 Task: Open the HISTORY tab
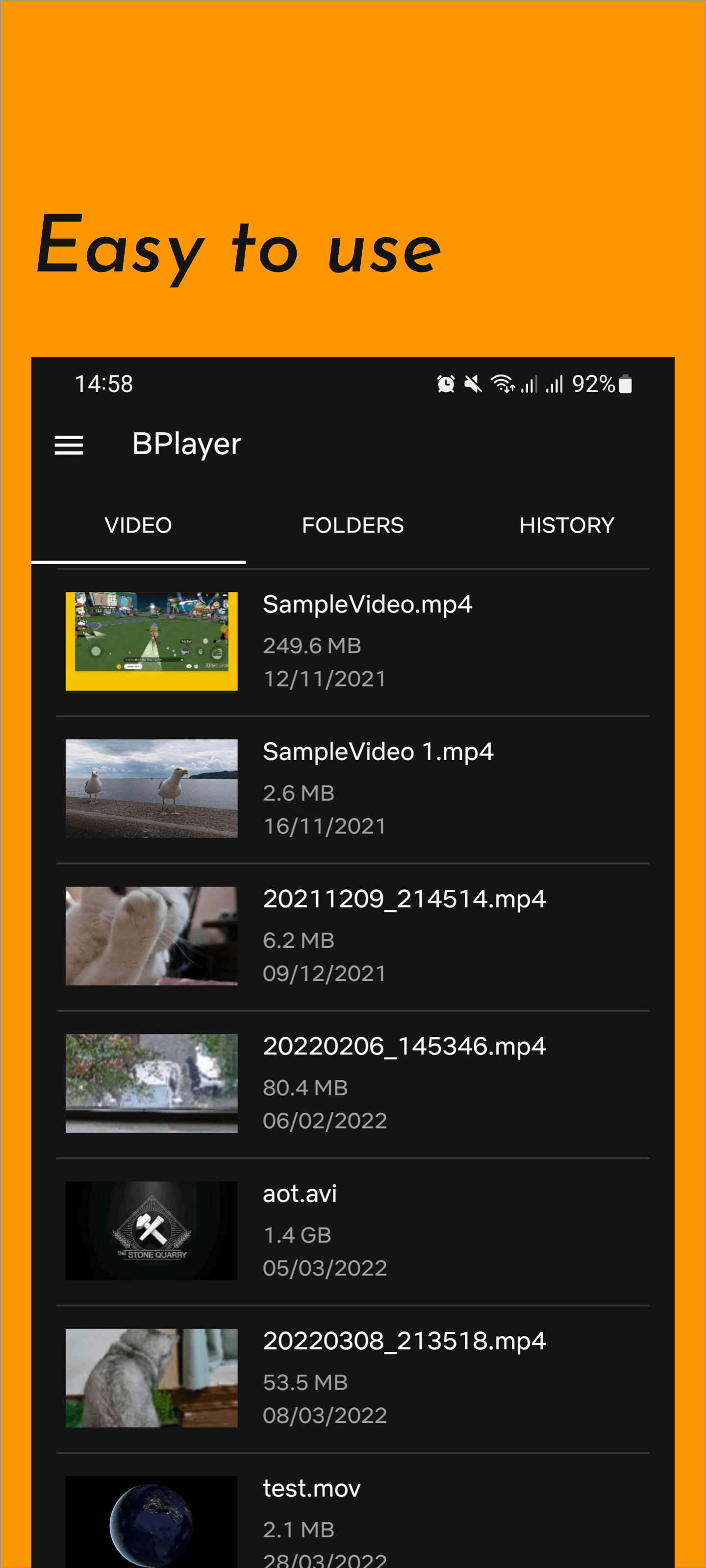click(x=566, y=525)
